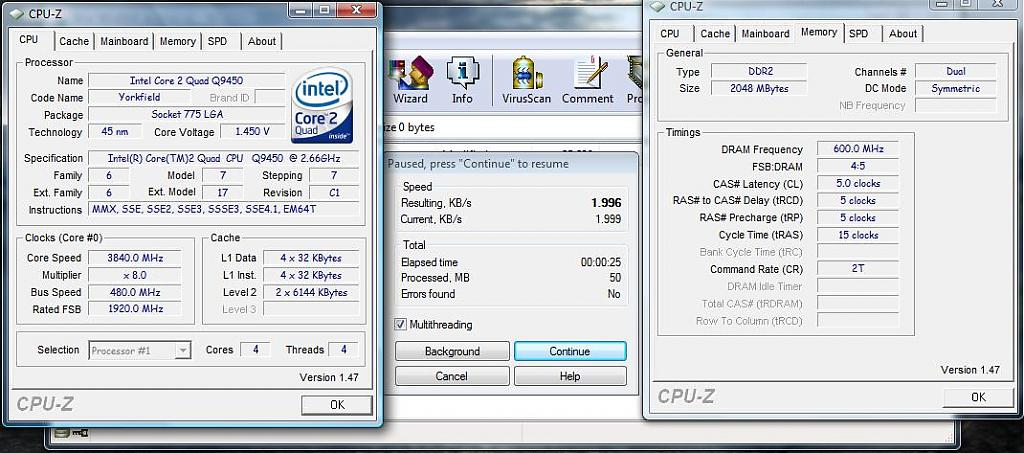Click the memory Size value '2048 MBytes'
Image resolution: width=1024 pixels, height=453 pixels.
click(x=759, y=88)
